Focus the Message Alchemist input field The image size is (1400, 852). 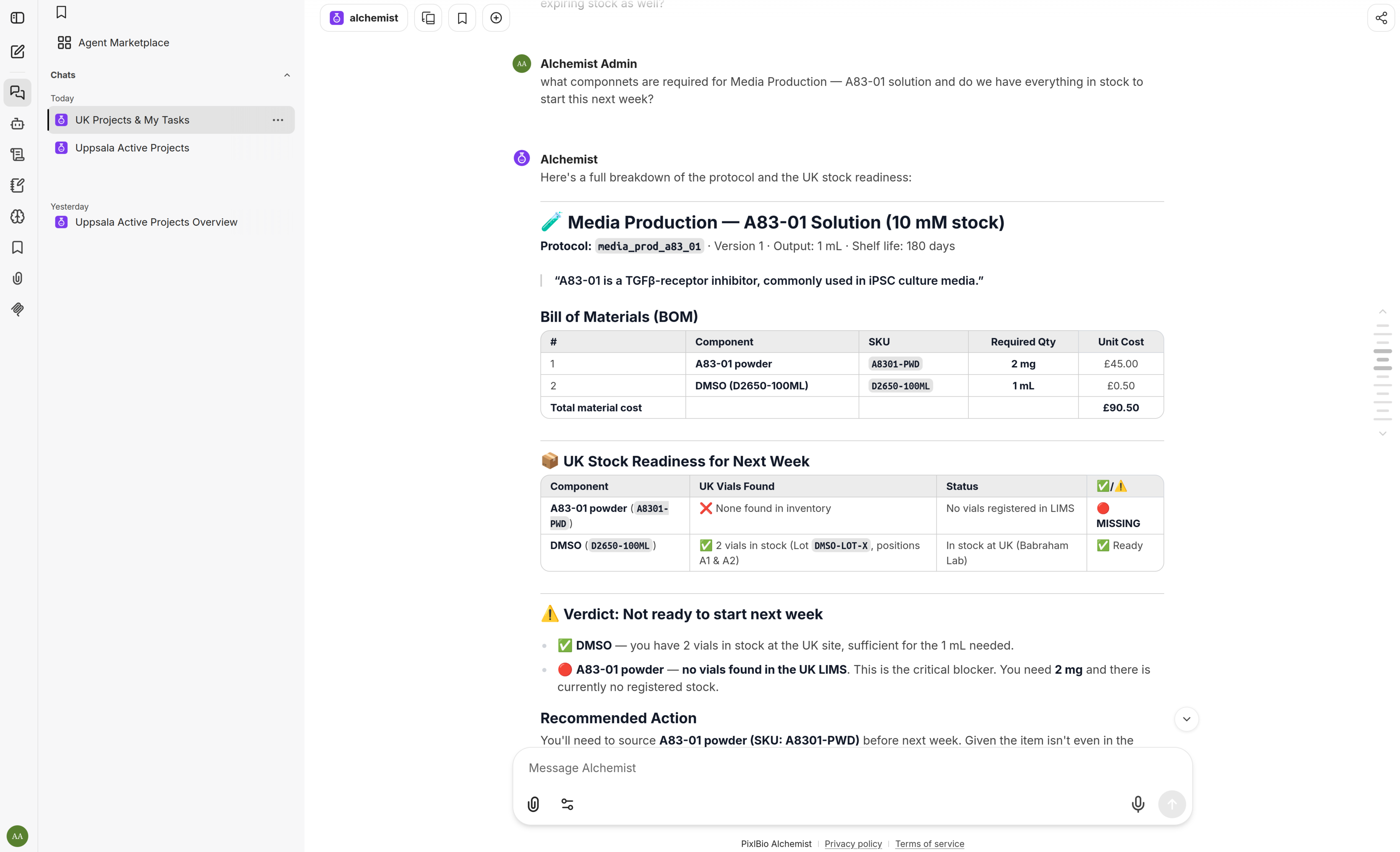point(852,768)
